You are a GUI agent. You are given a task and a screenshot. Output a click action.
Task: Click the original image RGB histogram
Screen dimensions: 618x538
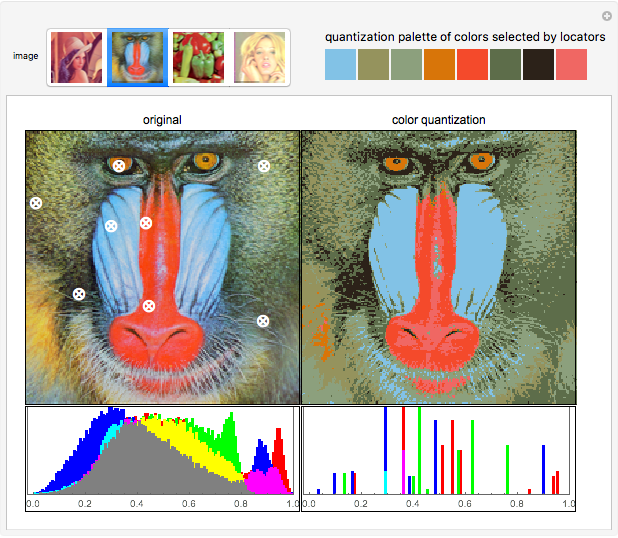tap(162, 452)
